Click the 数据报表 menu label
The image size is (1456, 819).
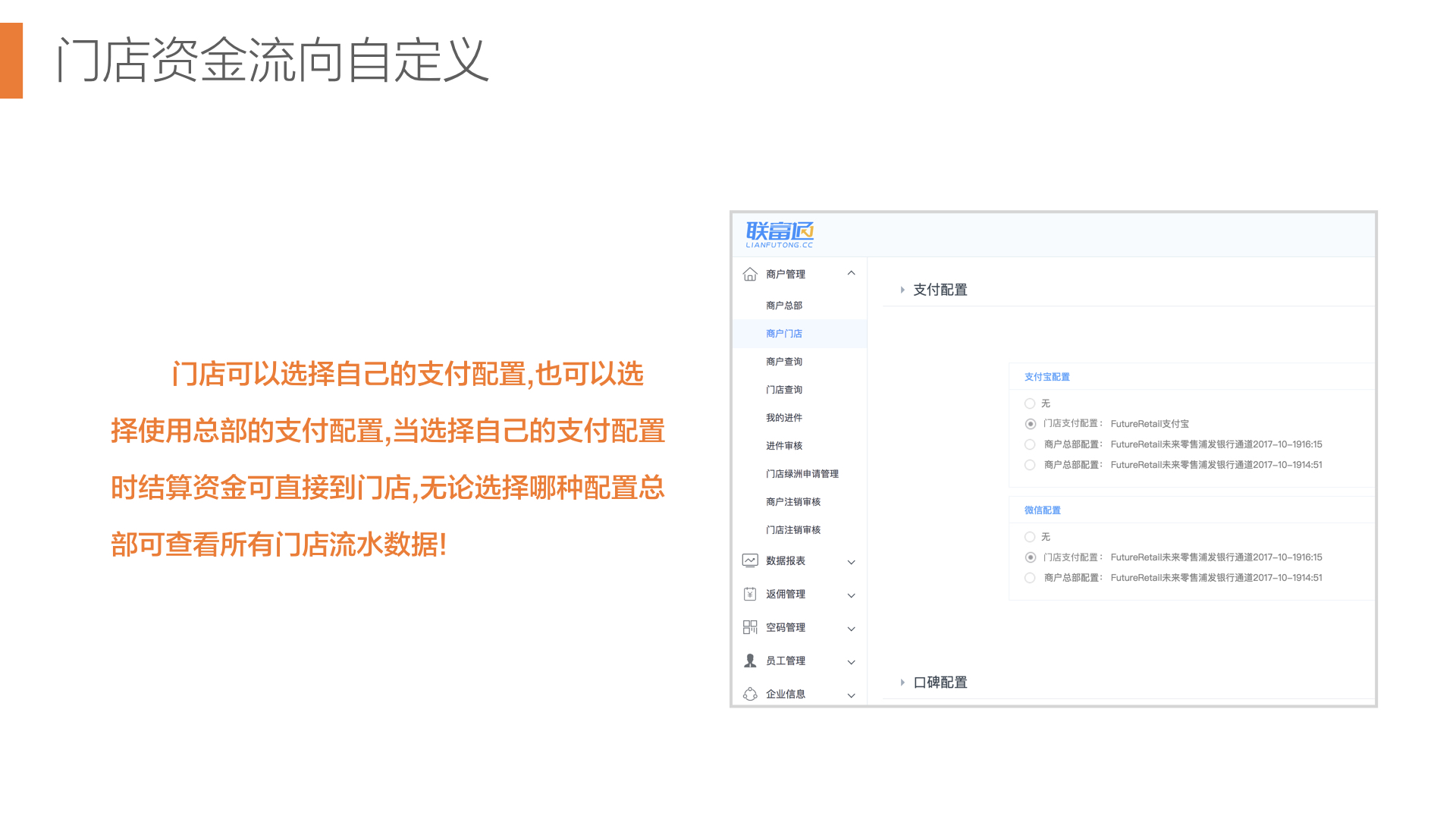(786, 560)
